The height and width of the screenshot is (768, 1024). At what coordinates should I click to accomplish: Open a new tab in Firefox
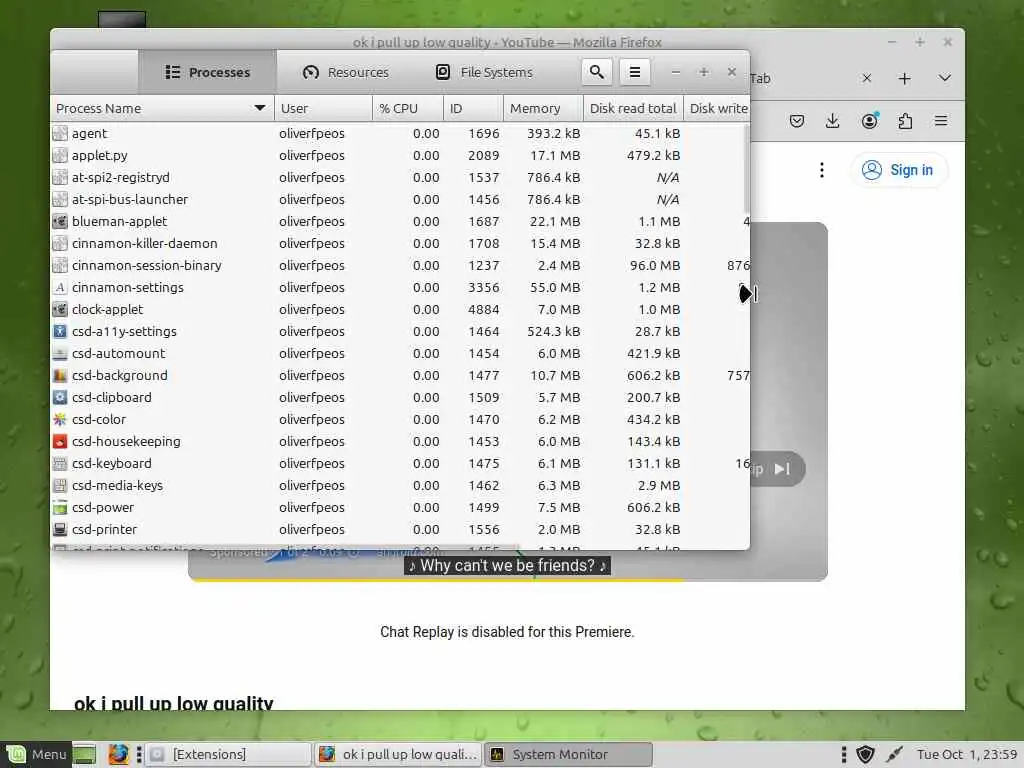(904, 79)
